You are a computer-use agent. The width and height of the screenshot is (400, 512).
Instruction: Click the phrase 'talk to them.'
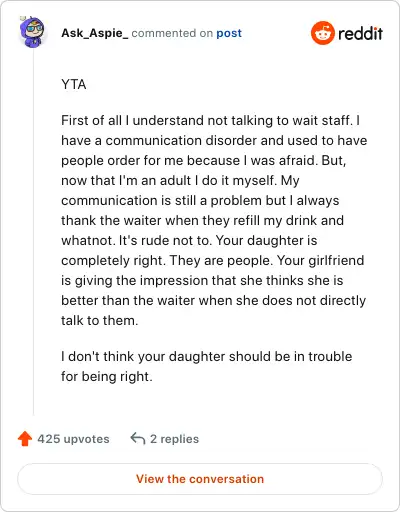click(x=99, y=320)
